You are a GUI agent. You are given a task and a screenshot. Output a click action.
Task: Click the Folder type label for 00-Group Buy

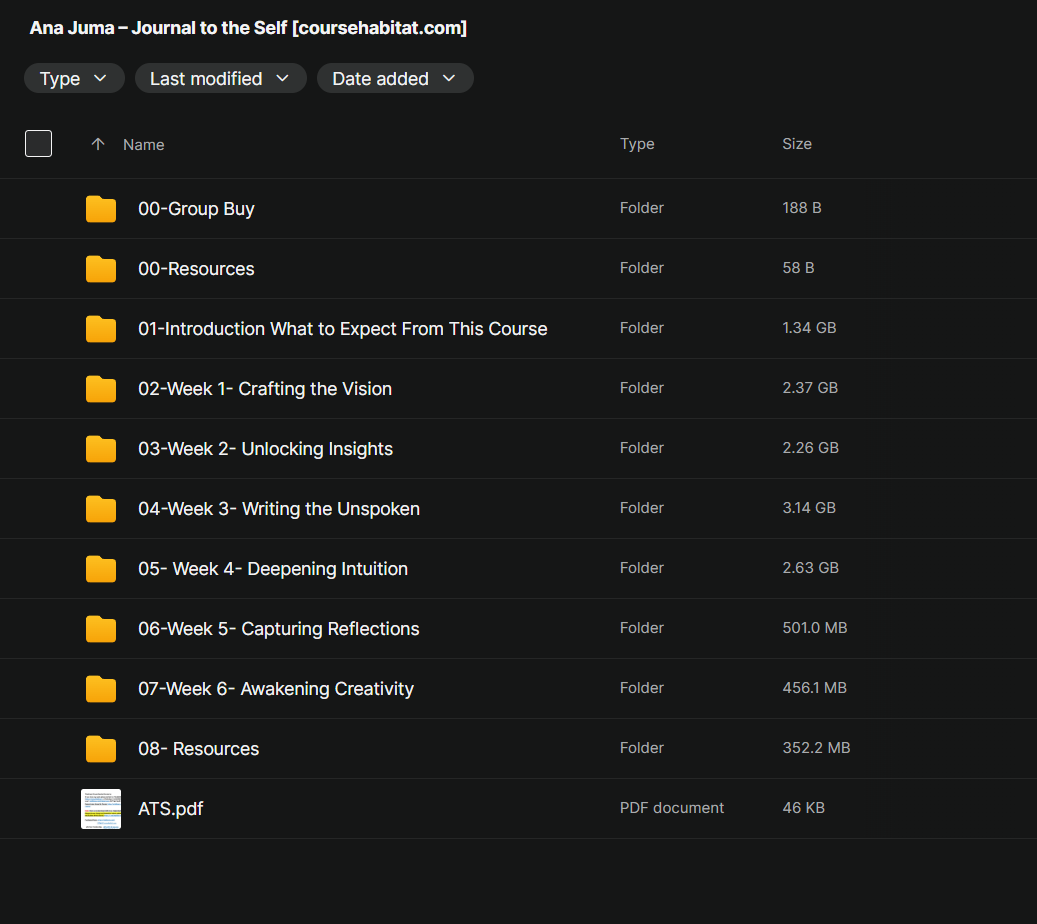tap(642, 208)
